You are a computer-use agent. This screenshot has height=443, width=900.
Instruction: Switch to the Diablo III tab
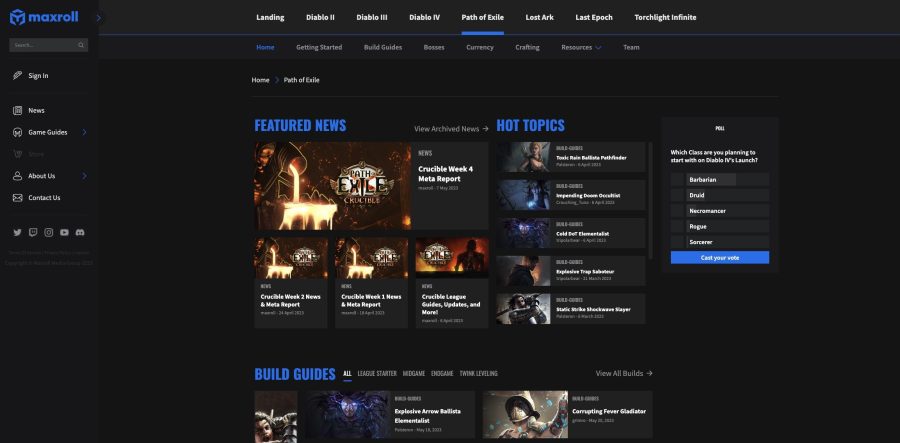[371, 17]
